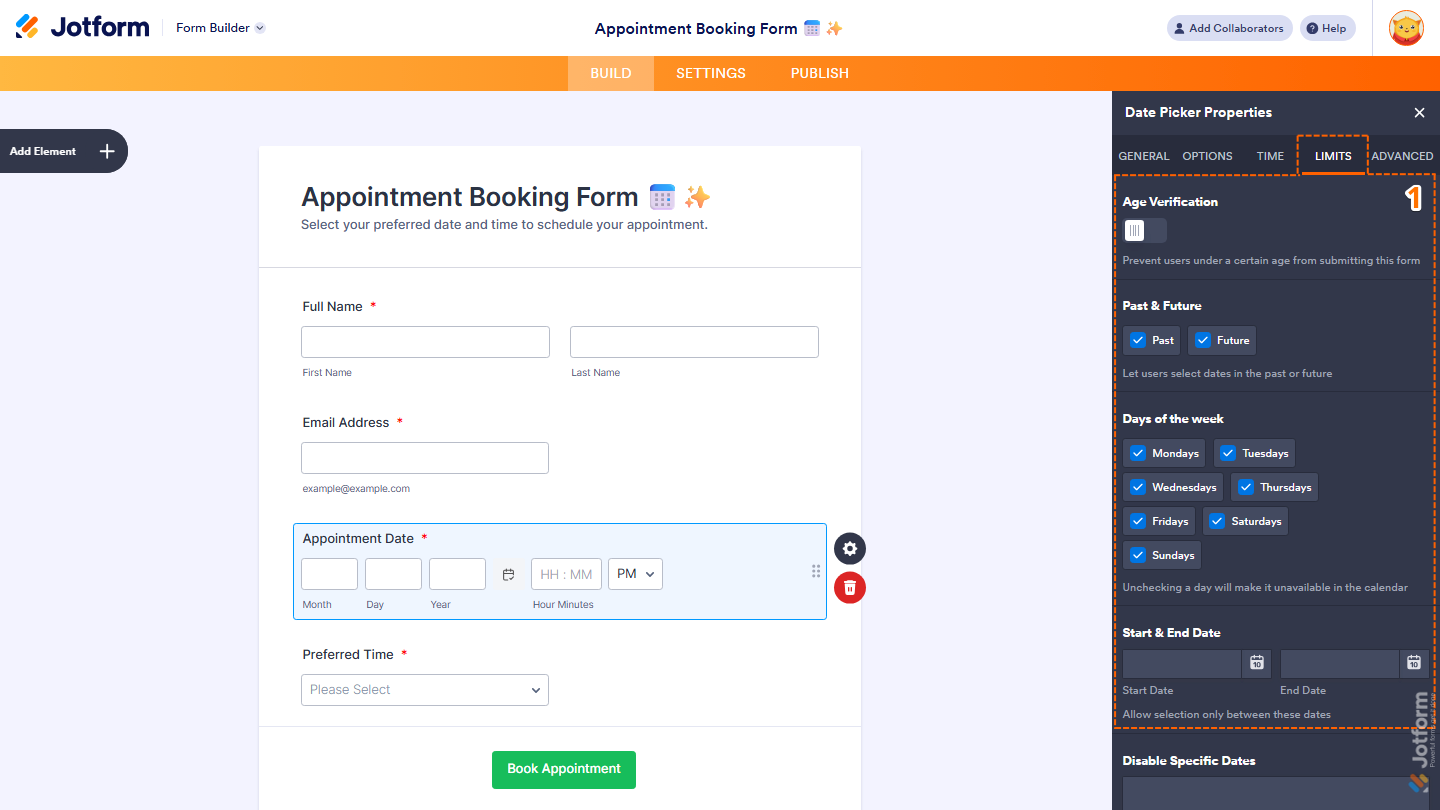Open the Appointment Date field settings gear

click(850, 548)
